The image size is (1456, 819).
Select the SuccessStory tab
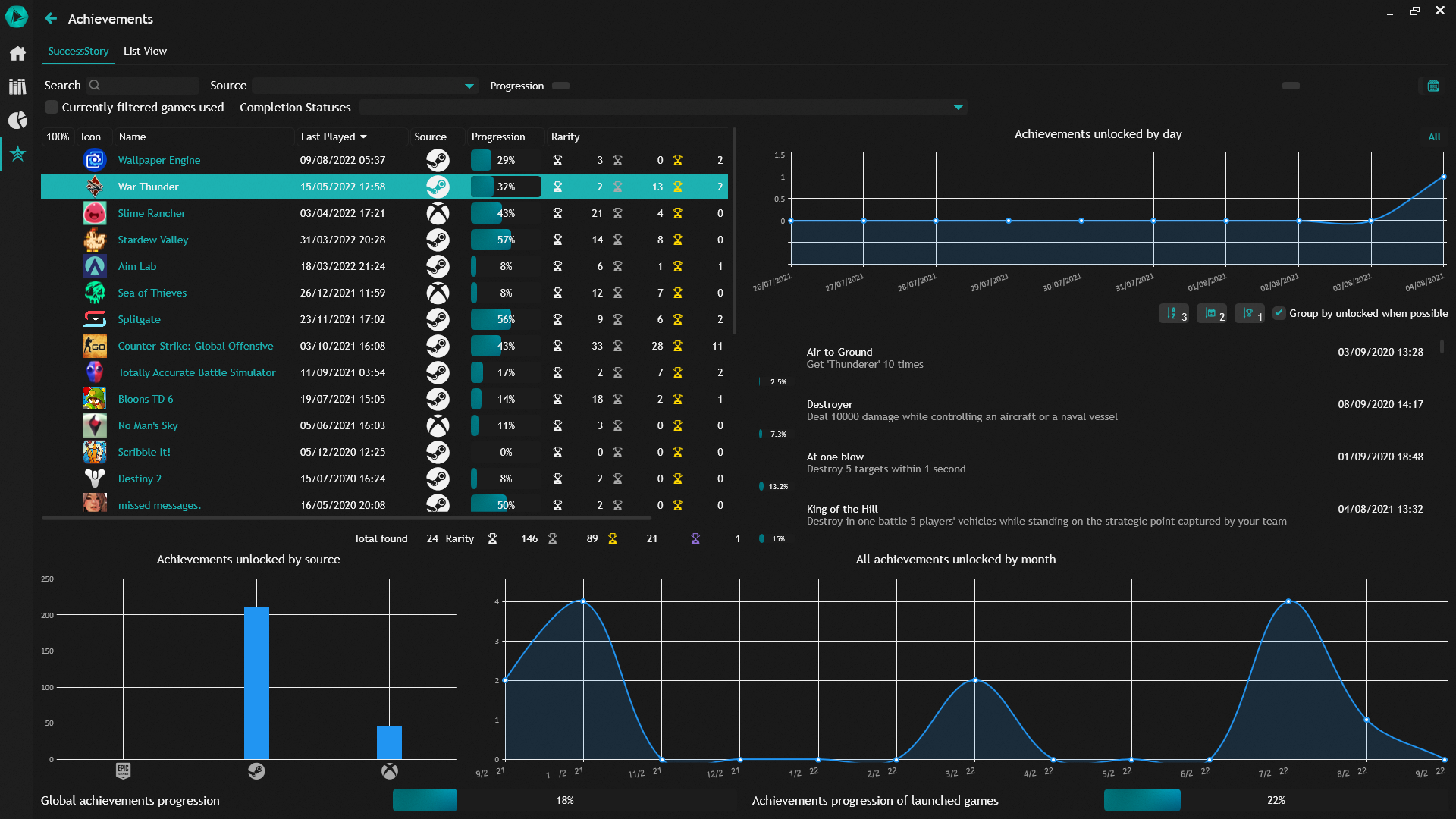(x=78, y=51)
